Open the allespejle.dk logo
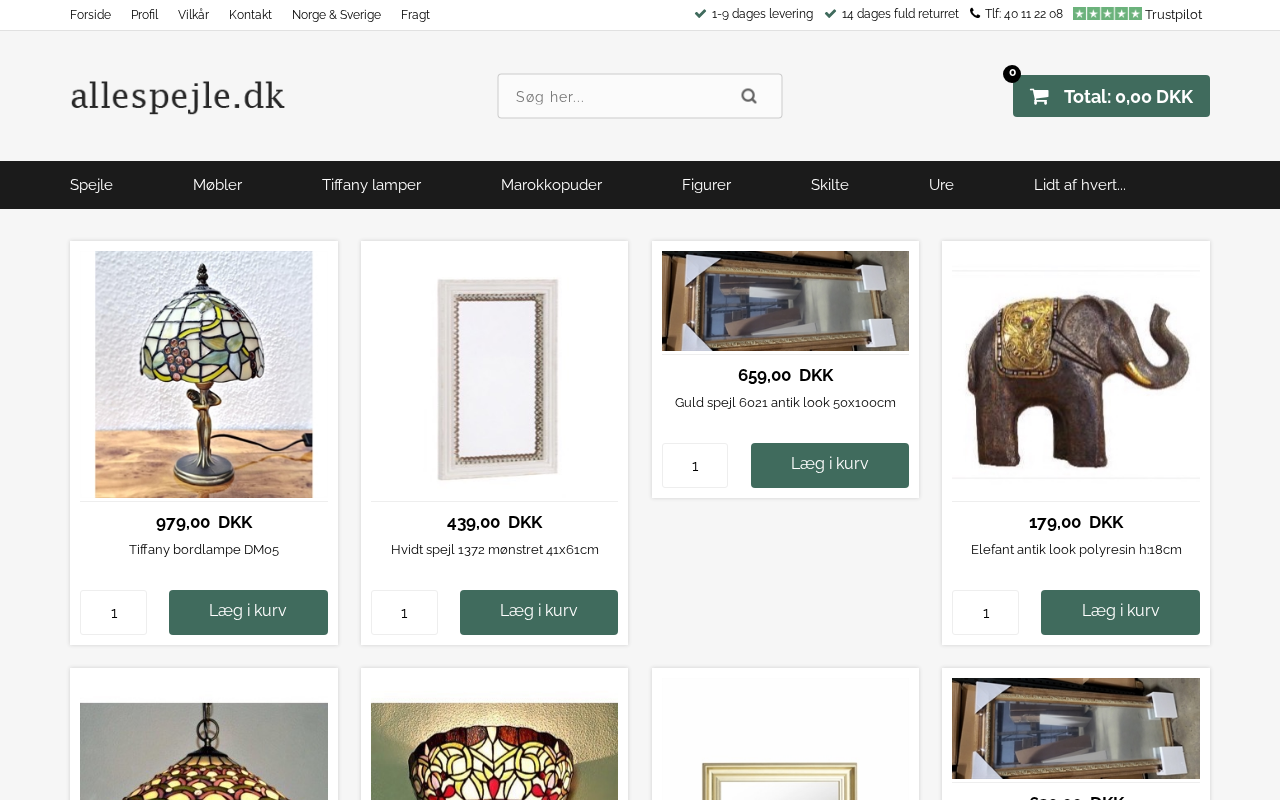This screenshot has height=800, width=1280. [x=177, y=96]
